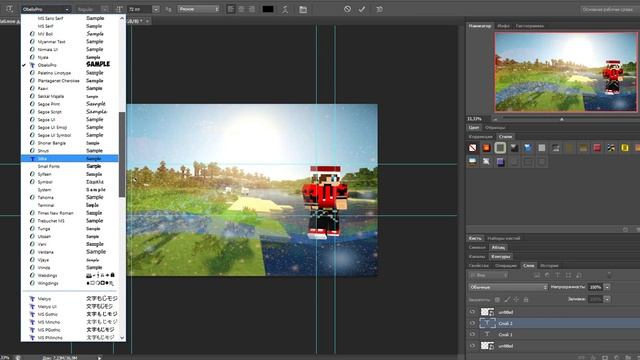Choose Myanmar Text font from list

(70, 42)
